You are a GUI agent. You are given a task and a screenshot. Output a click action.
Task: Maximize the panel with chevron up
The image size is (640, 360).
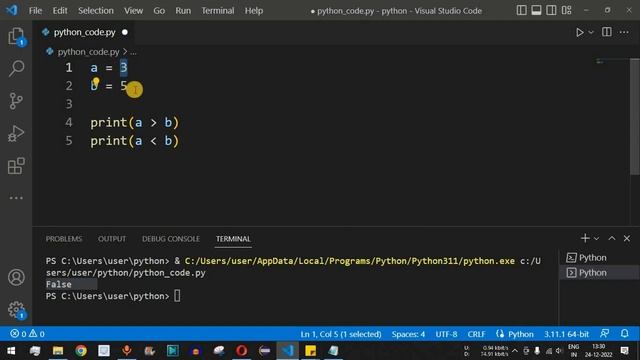(x=612, y=238)
